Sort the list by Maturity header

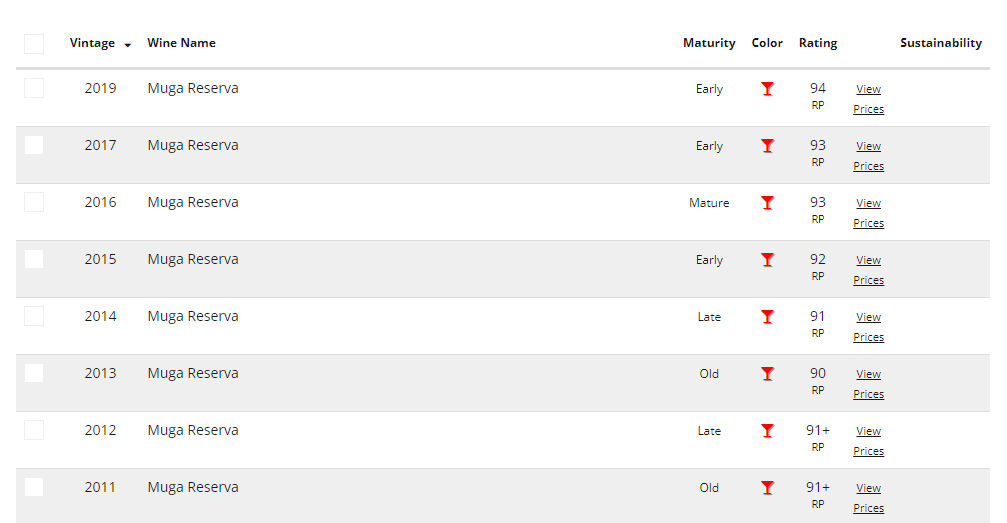tap(708, 43)
